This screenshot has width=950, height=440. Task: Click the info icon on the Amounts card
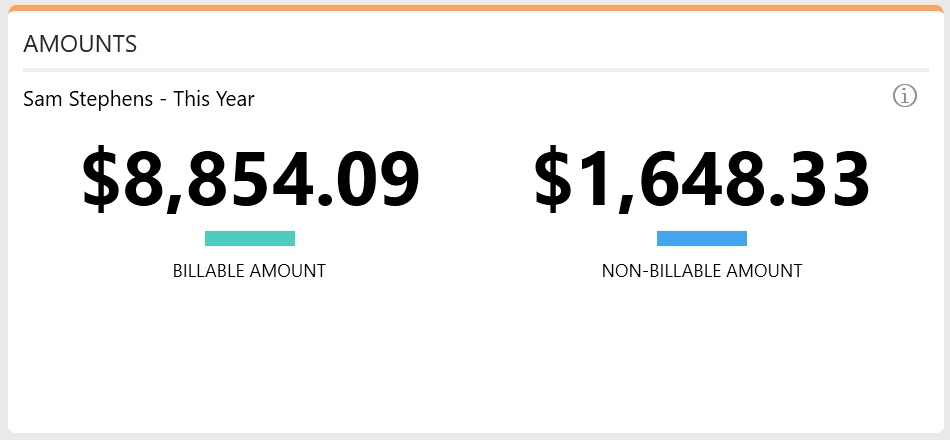click(x=904, y=96)
